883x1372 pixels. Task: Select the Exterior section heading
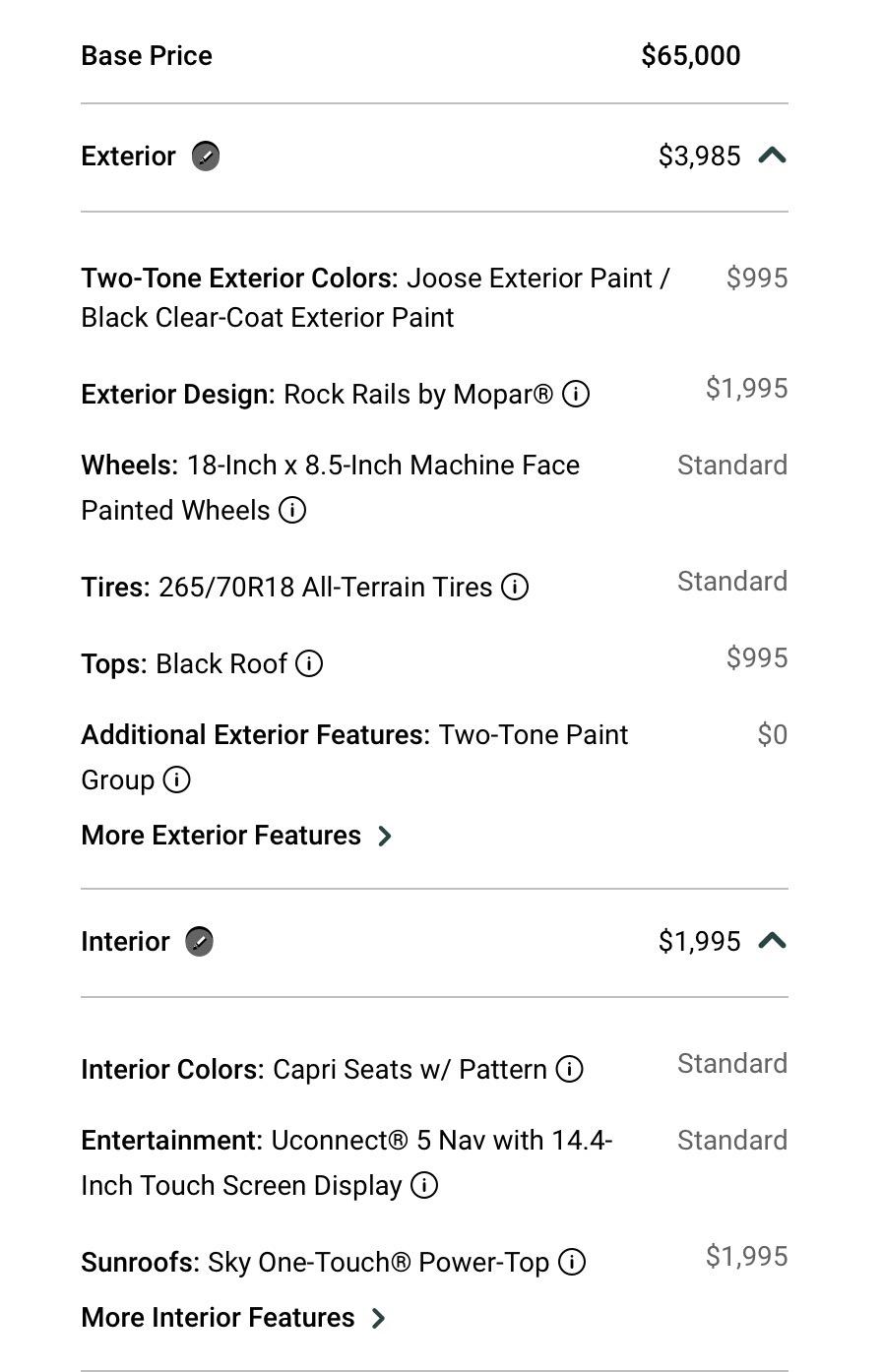128,156
